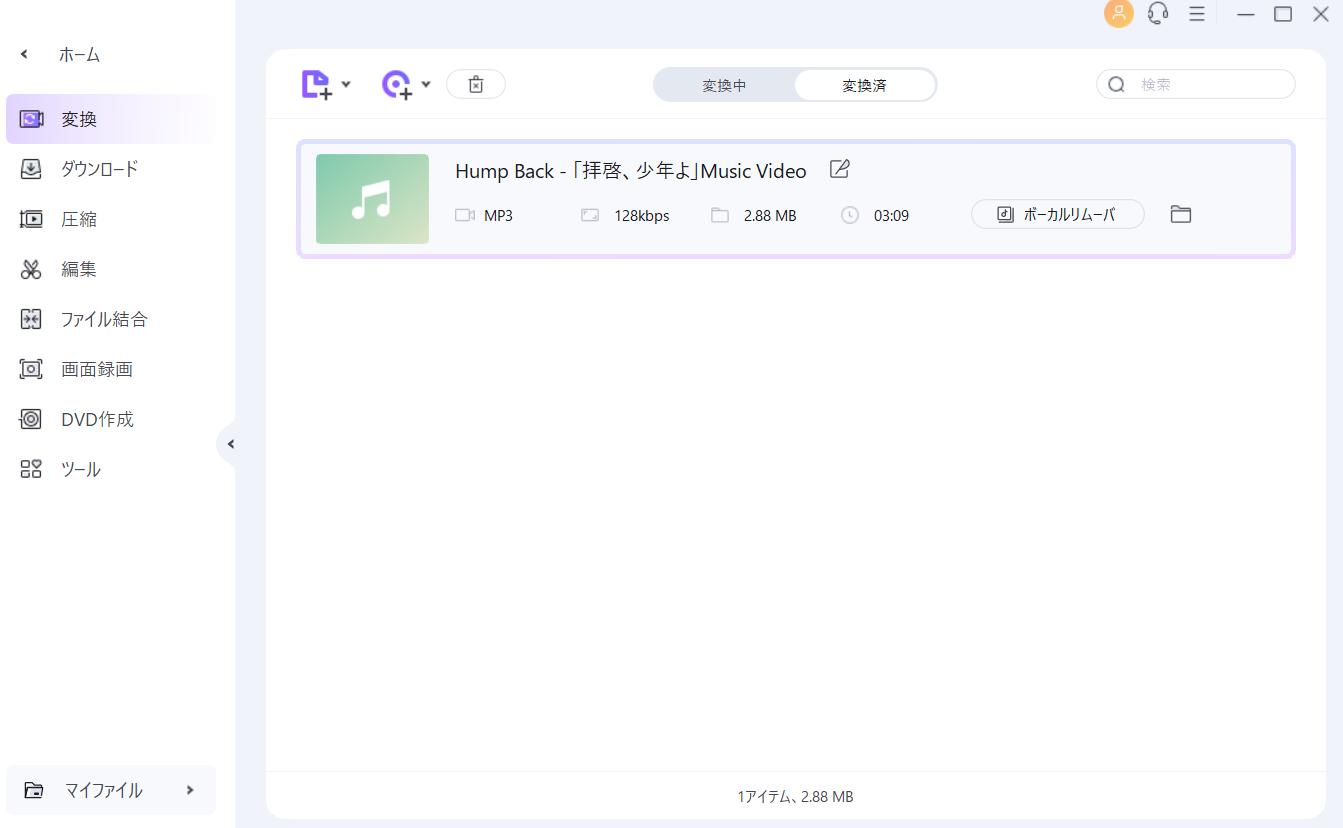Click the 03:09 duration value
The width and height of the screenshot is (1343, 828).
pyautogui.click(x=891, y=215)
